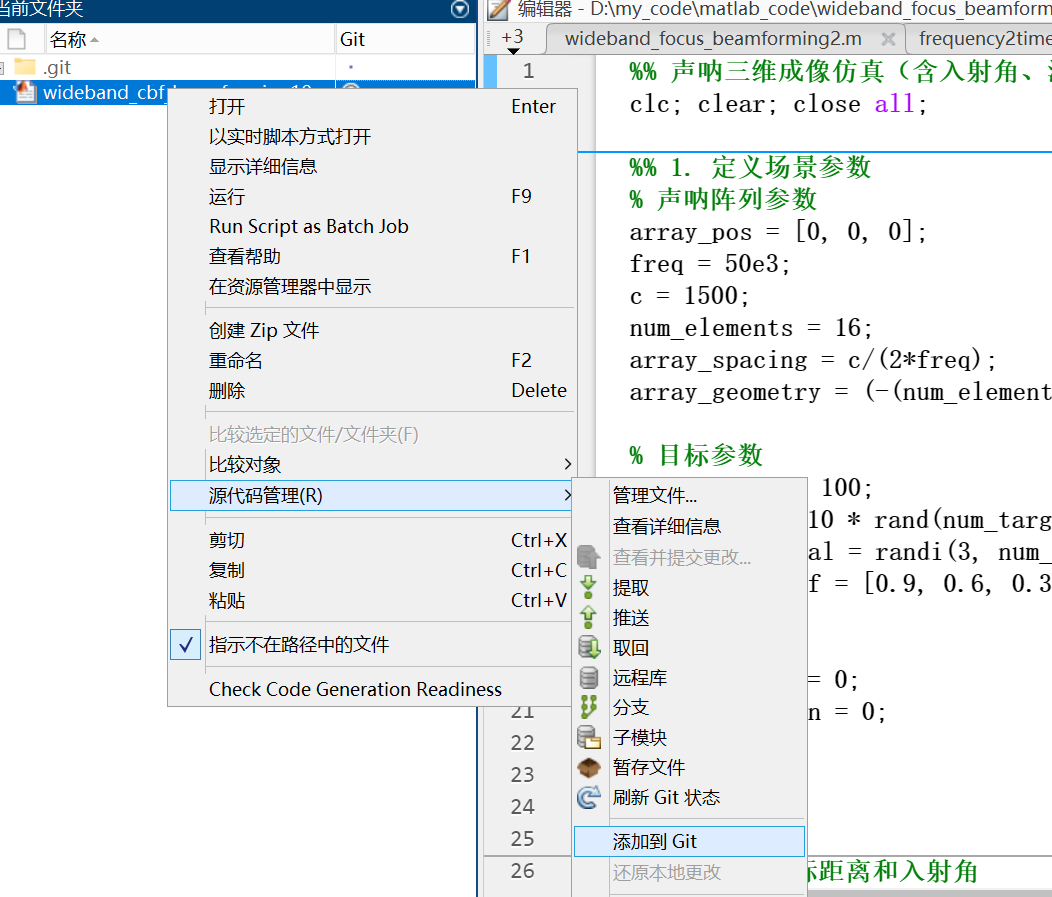Viewport: 1052px width, 897px height.
Task: Refresh Git status with the circular arrow icon
Action: pos(590,797)
